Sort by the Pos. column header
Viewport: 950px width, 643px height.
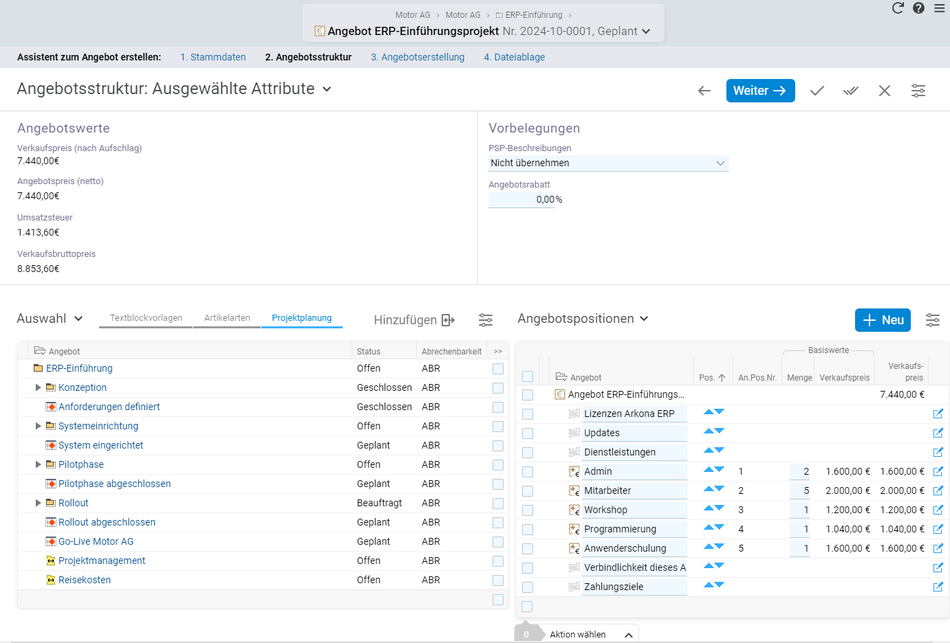712,378
